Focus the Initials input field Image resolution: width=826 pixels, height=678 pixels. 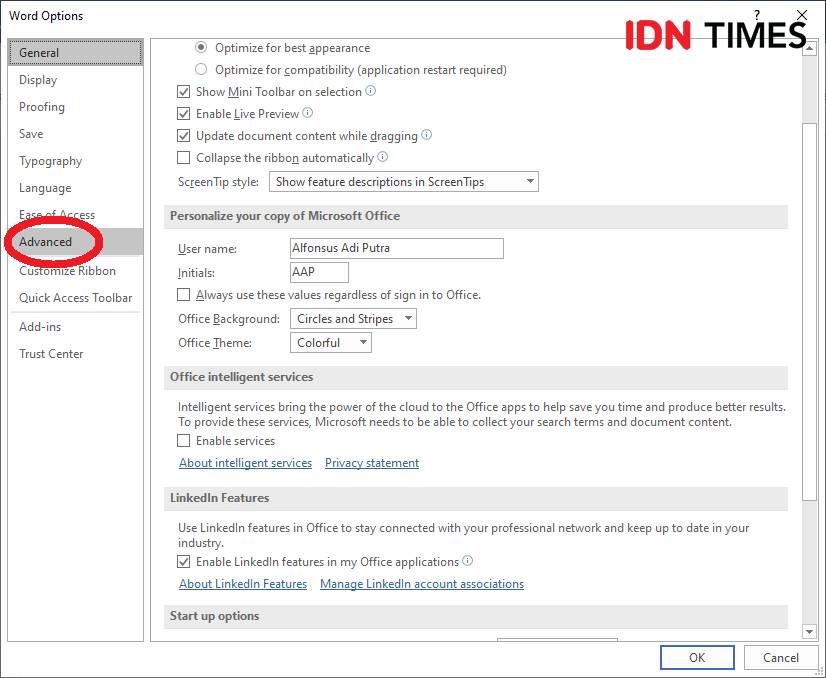319,272
